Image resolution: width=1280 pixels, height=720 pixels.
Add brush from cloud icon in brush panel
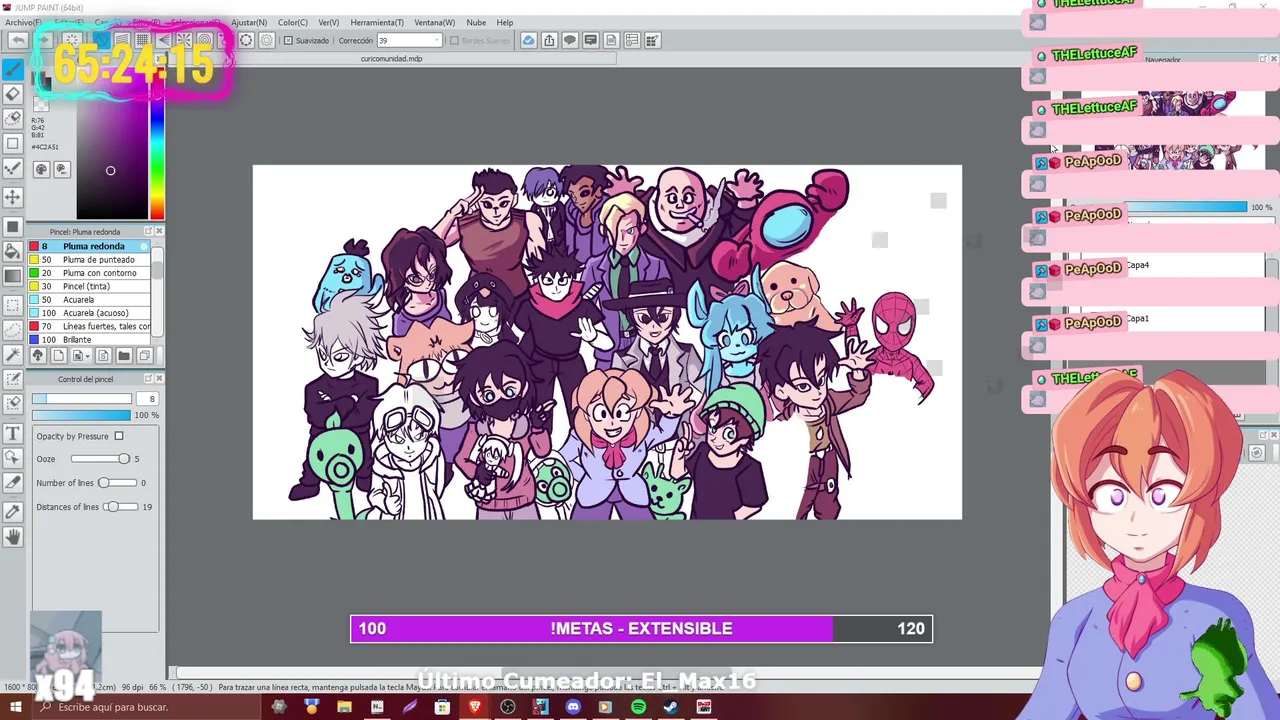[x=37, y=356]
